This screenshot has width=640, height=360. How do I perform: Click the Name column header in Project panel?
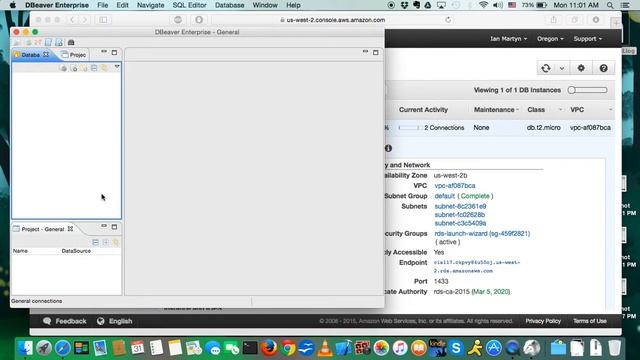(20, 251)
